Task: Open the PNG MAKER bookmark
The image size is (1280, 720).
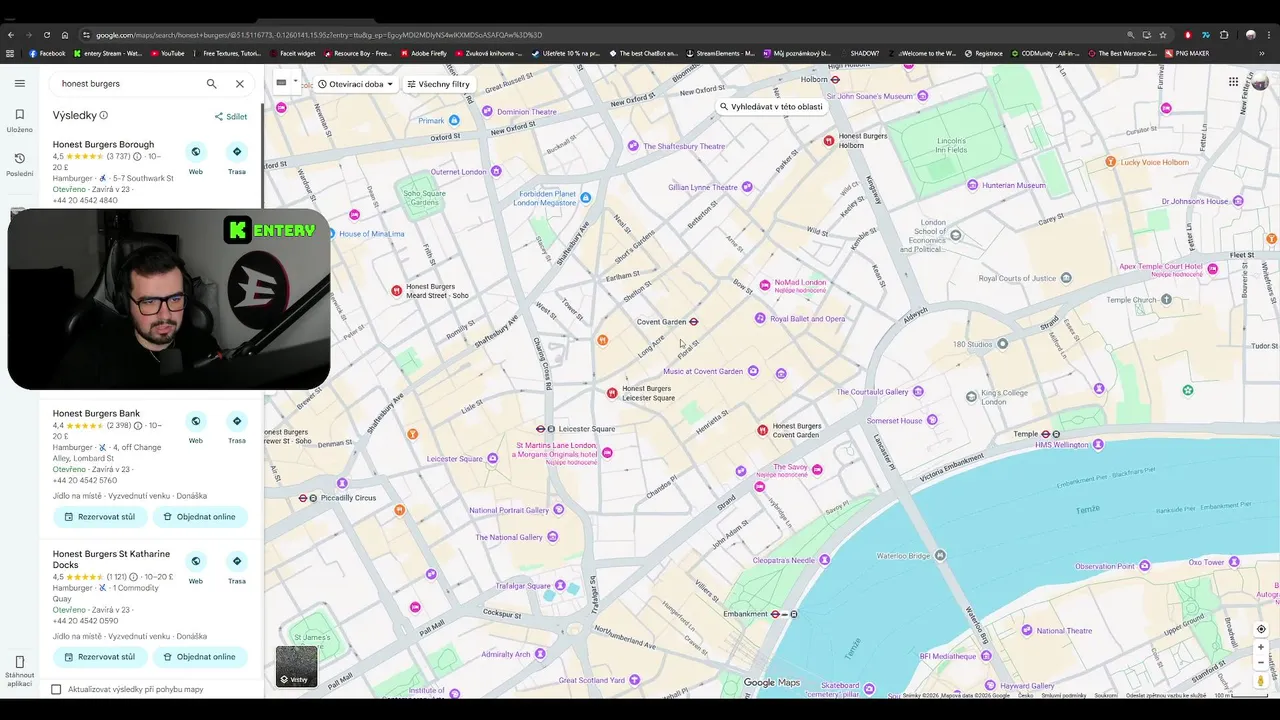Action: (1187, 54)
